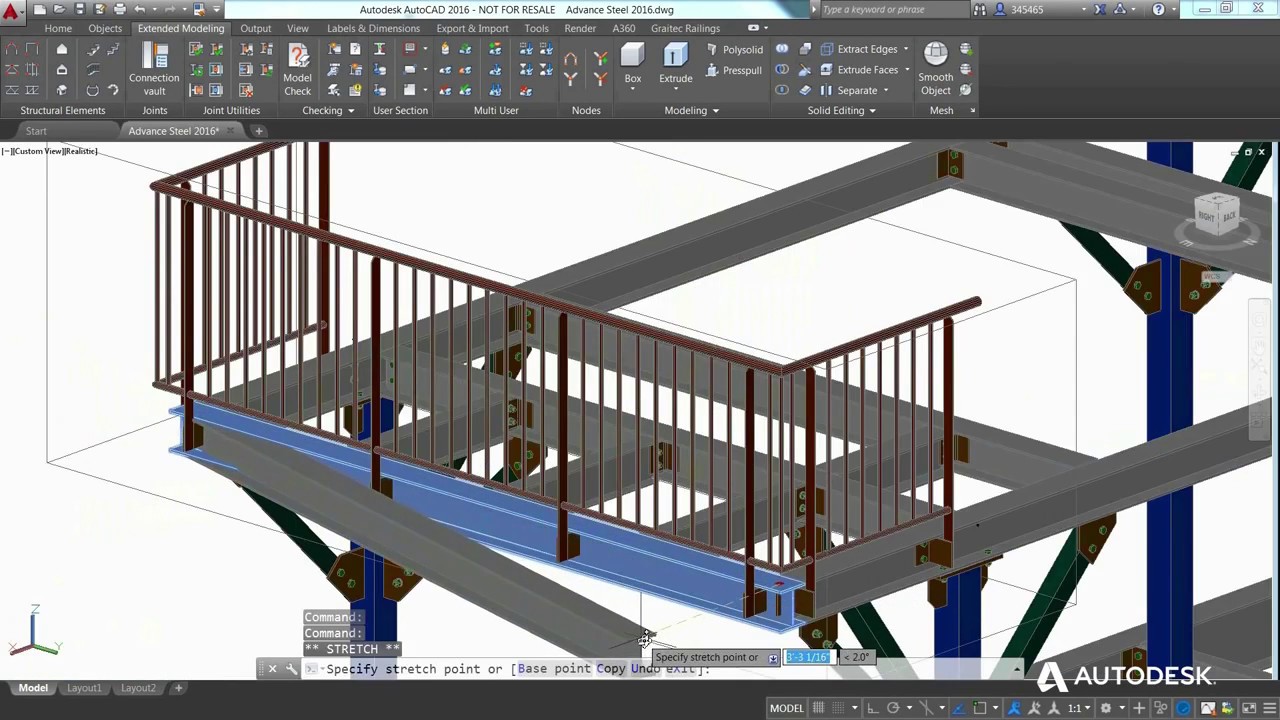This screenshot has width=1280, height=720.
Task: Switch to Labels & Dimensions tab
Action: click(373, 28)
